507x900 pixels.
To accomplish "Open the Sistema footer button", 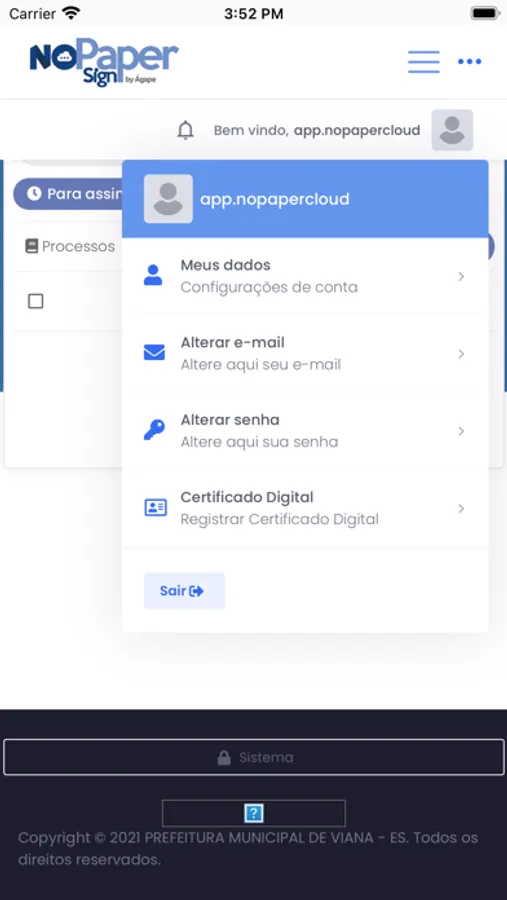I will tap(254, 758).
